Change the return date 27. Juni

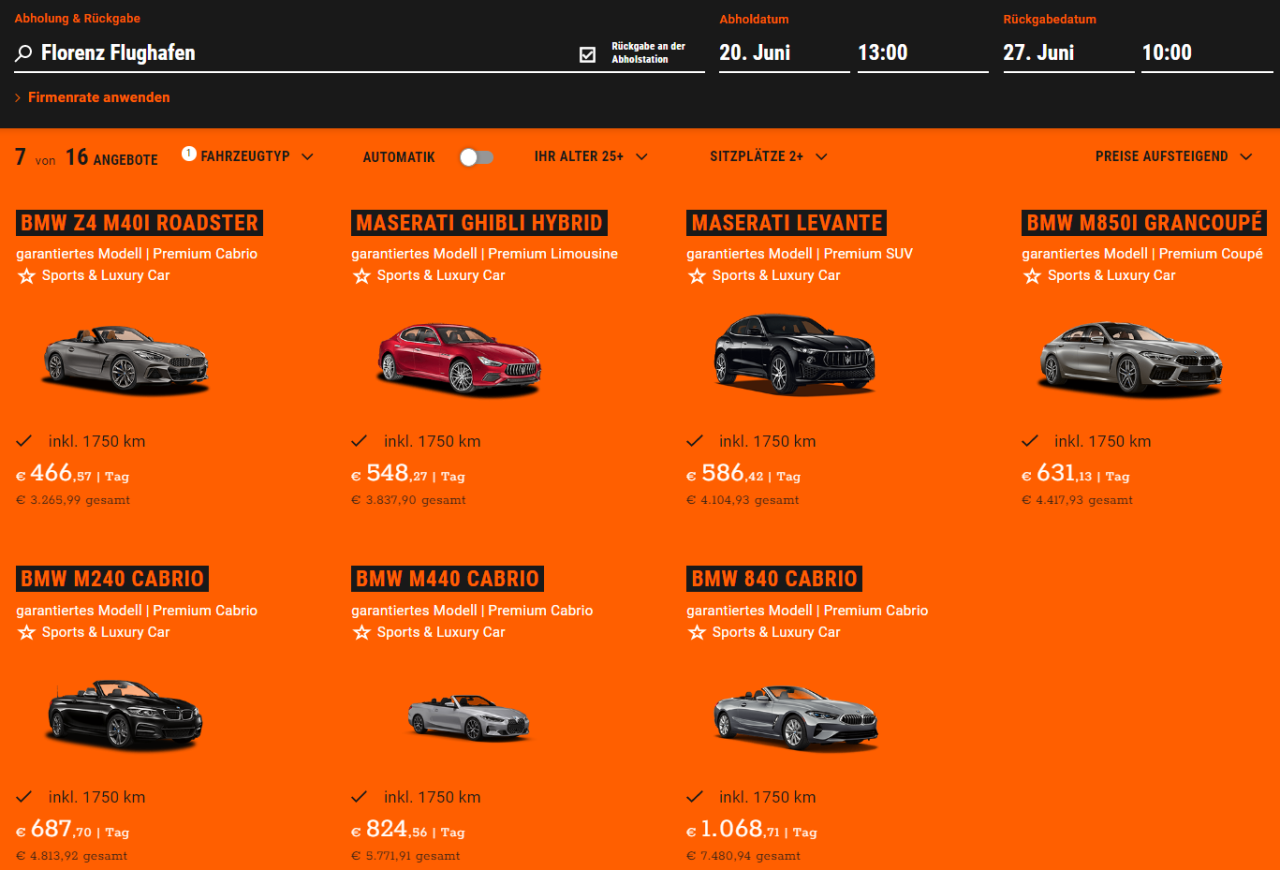(x=1068, y=53)
